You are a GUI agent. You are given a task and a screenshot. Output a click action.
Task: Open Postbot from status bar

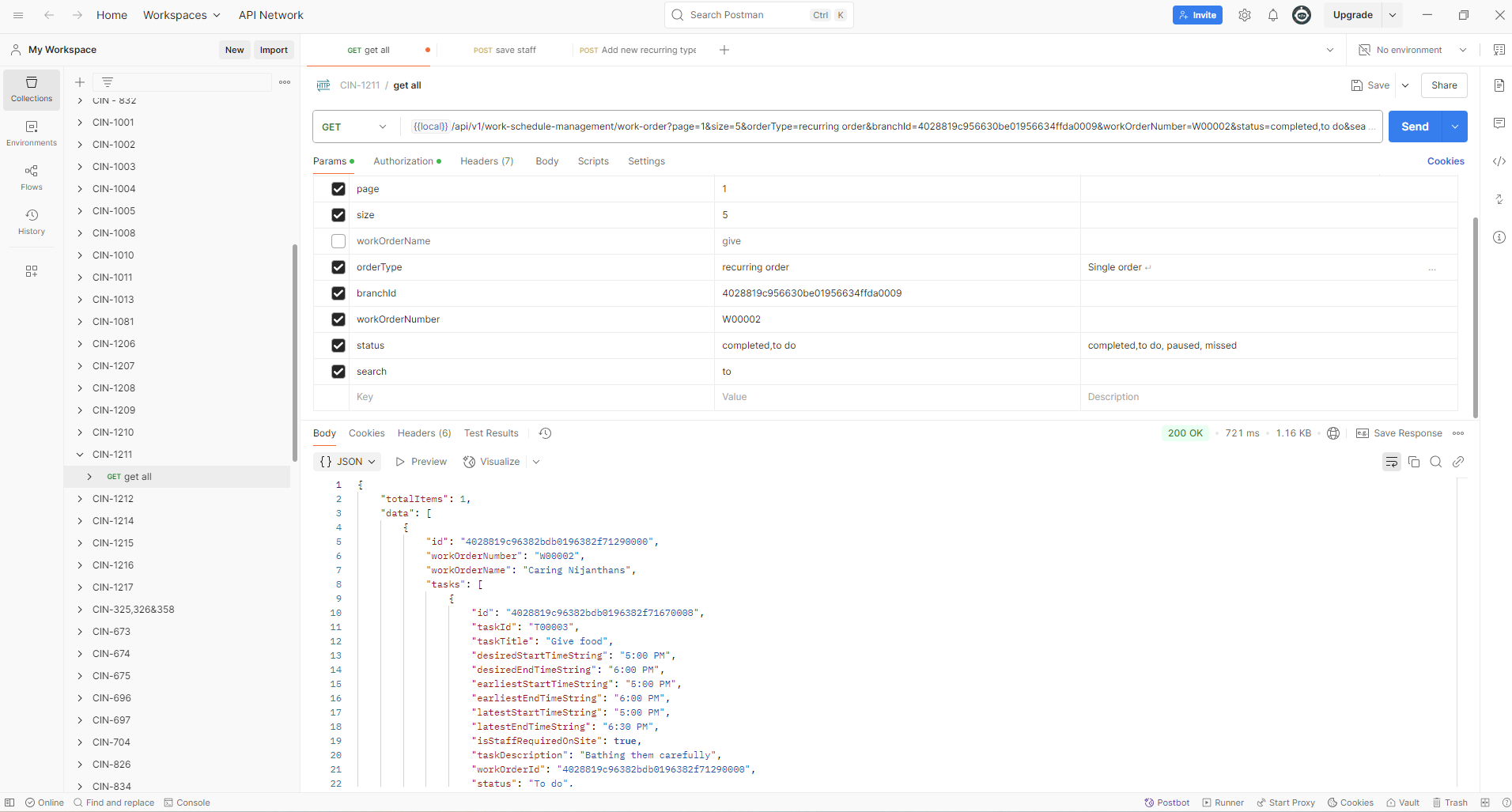1167,803
